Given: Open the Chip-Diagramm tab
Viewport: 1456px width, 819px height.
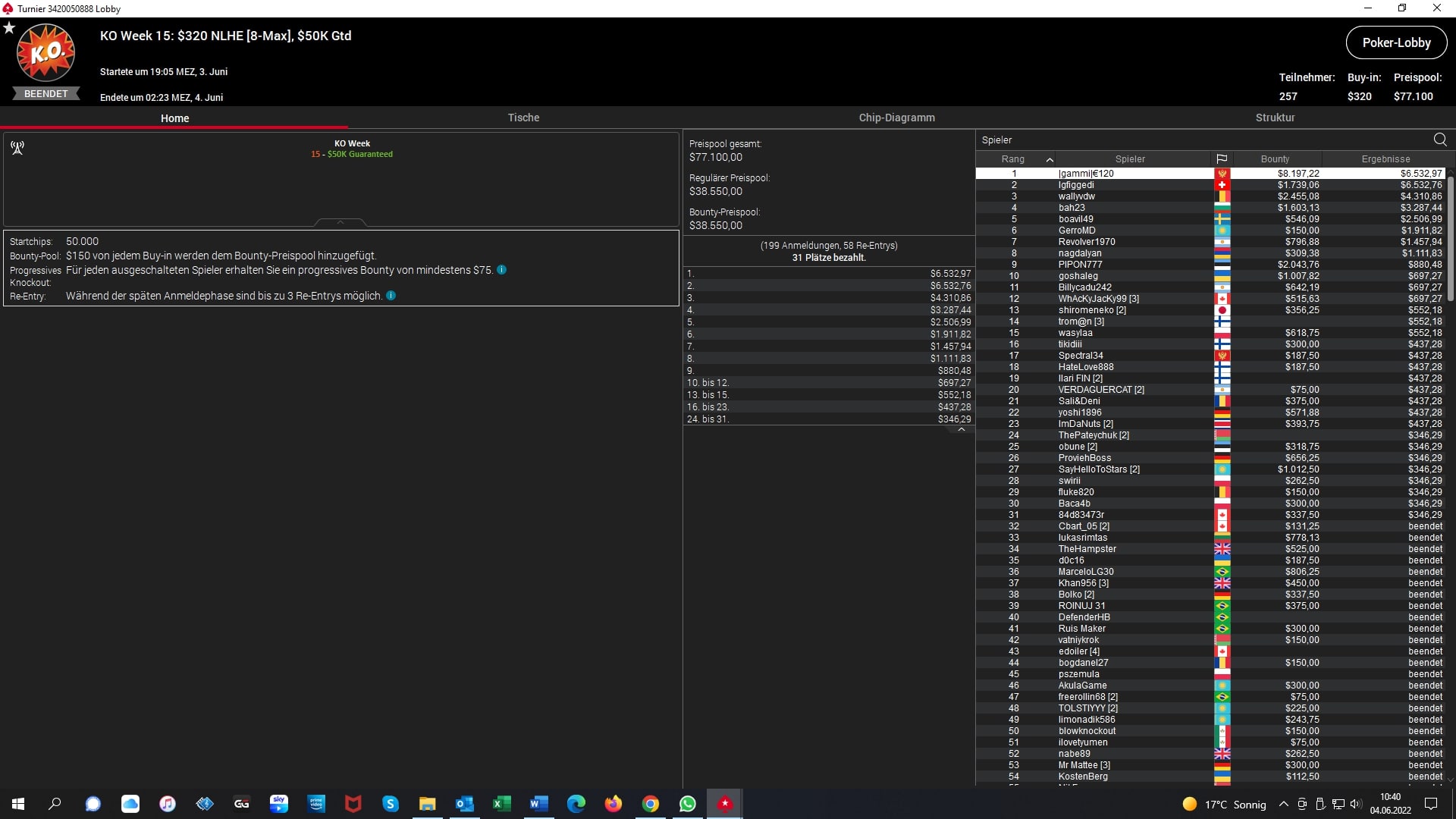Looking at the screenshot, I should pyautogui.click(x=896, y=118).
